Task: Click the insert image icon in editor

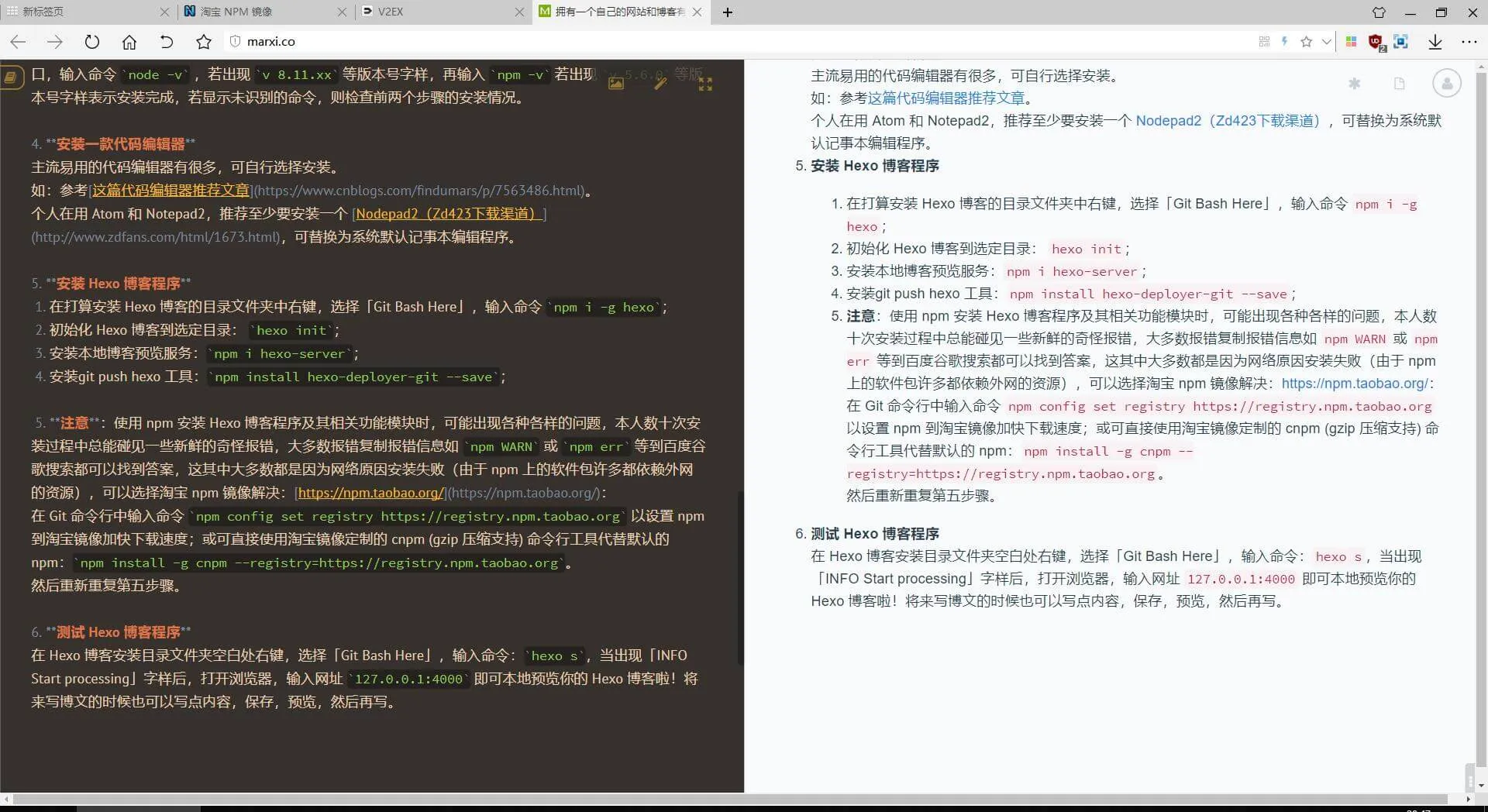Action: point(616,84)
